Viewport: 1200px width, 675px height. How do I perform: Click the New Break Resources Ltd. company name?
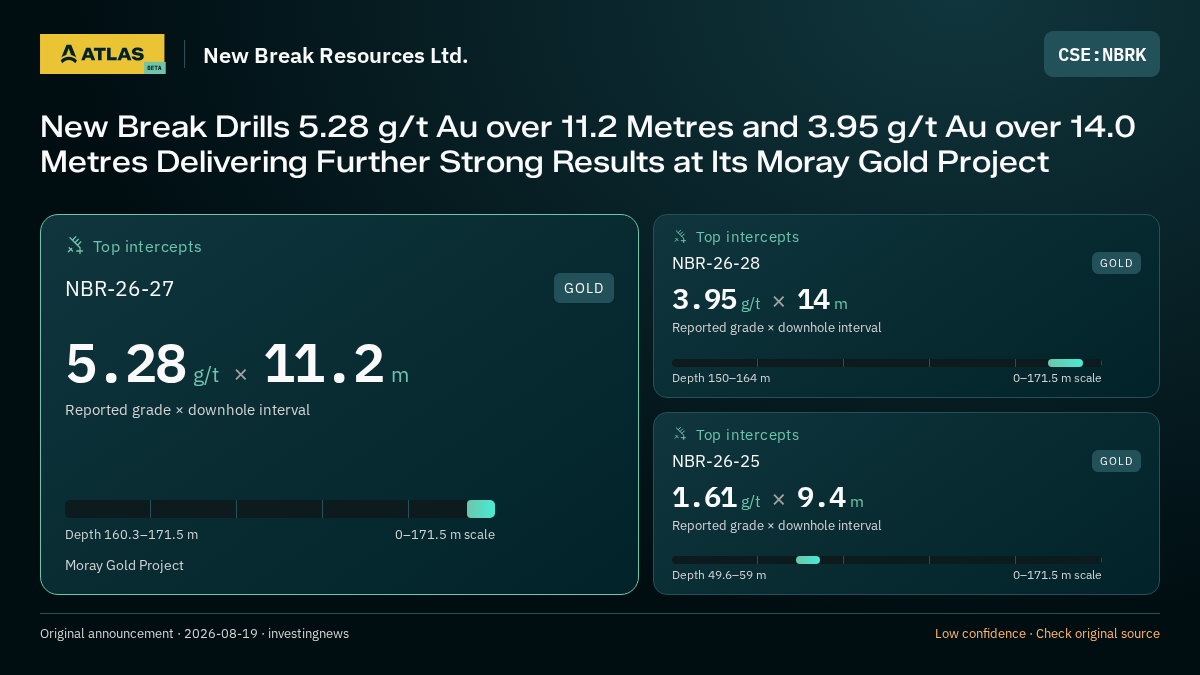(336, 56)
